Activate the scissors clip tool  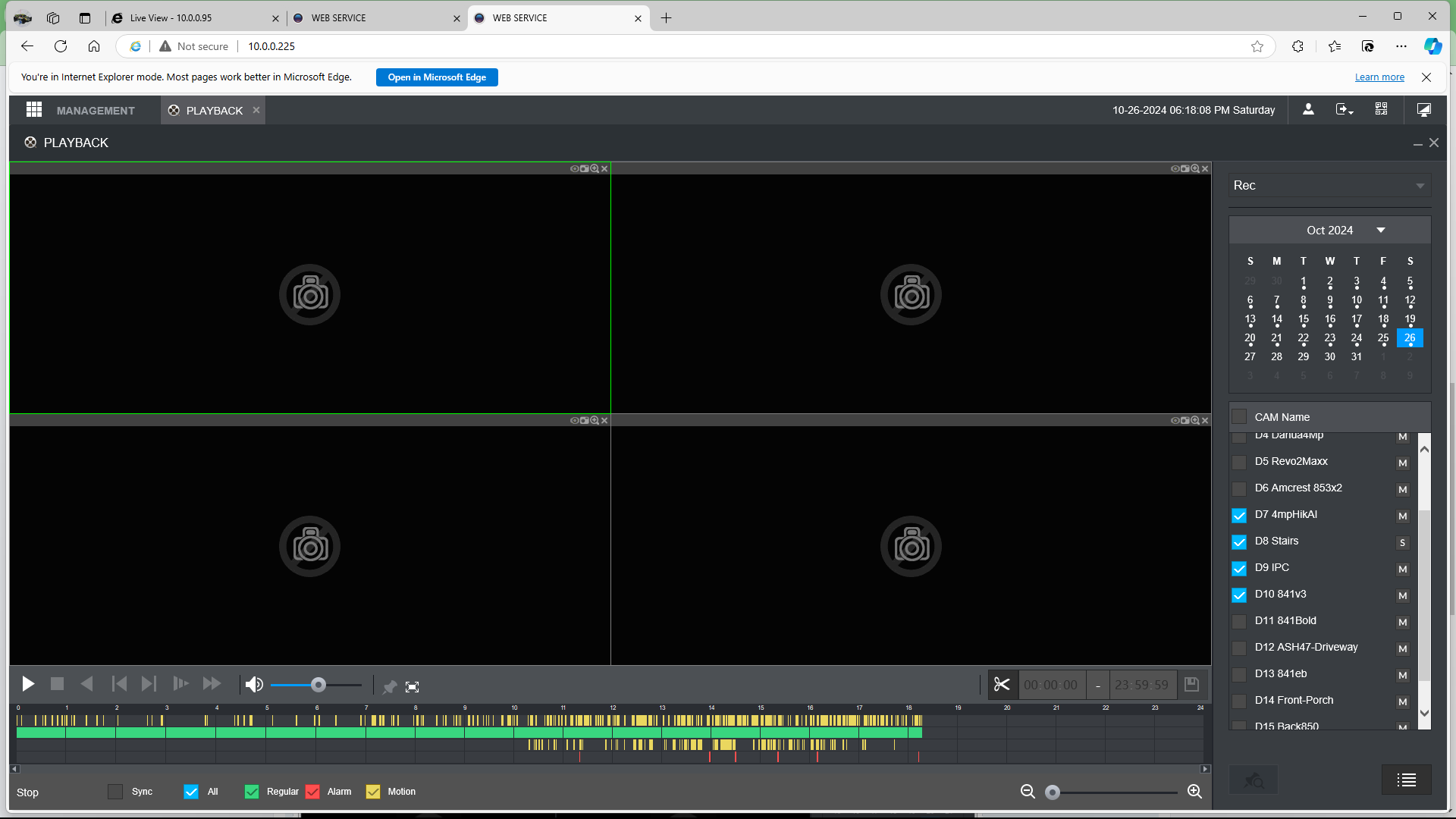[1002, 685]
